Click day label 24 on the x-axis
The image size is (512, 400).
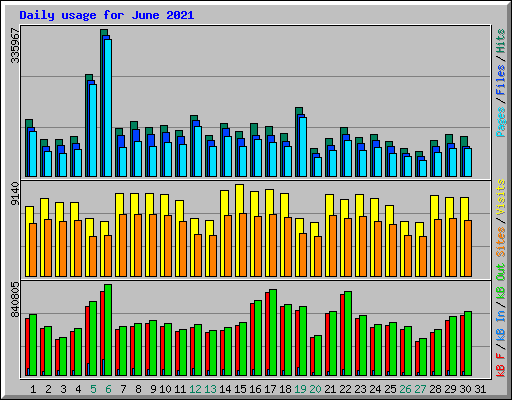click(x=375, y=389)
